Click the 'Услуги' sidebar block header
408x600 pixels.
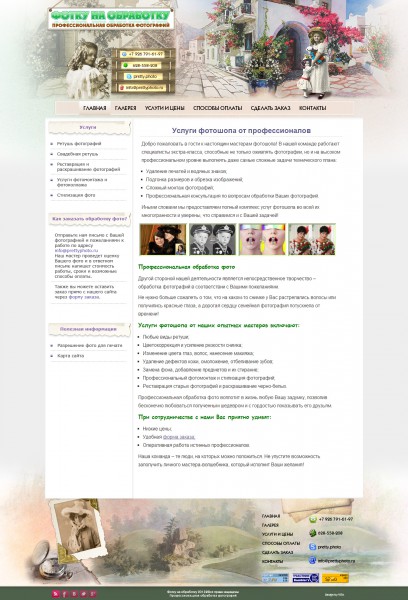click(89, 127)
